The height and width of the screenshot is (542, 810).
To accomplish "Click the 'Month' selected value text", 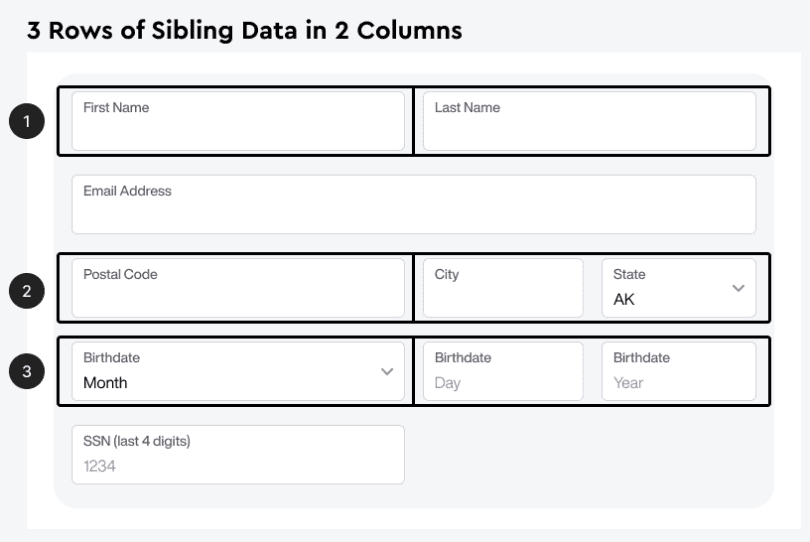I will (105, 382).
